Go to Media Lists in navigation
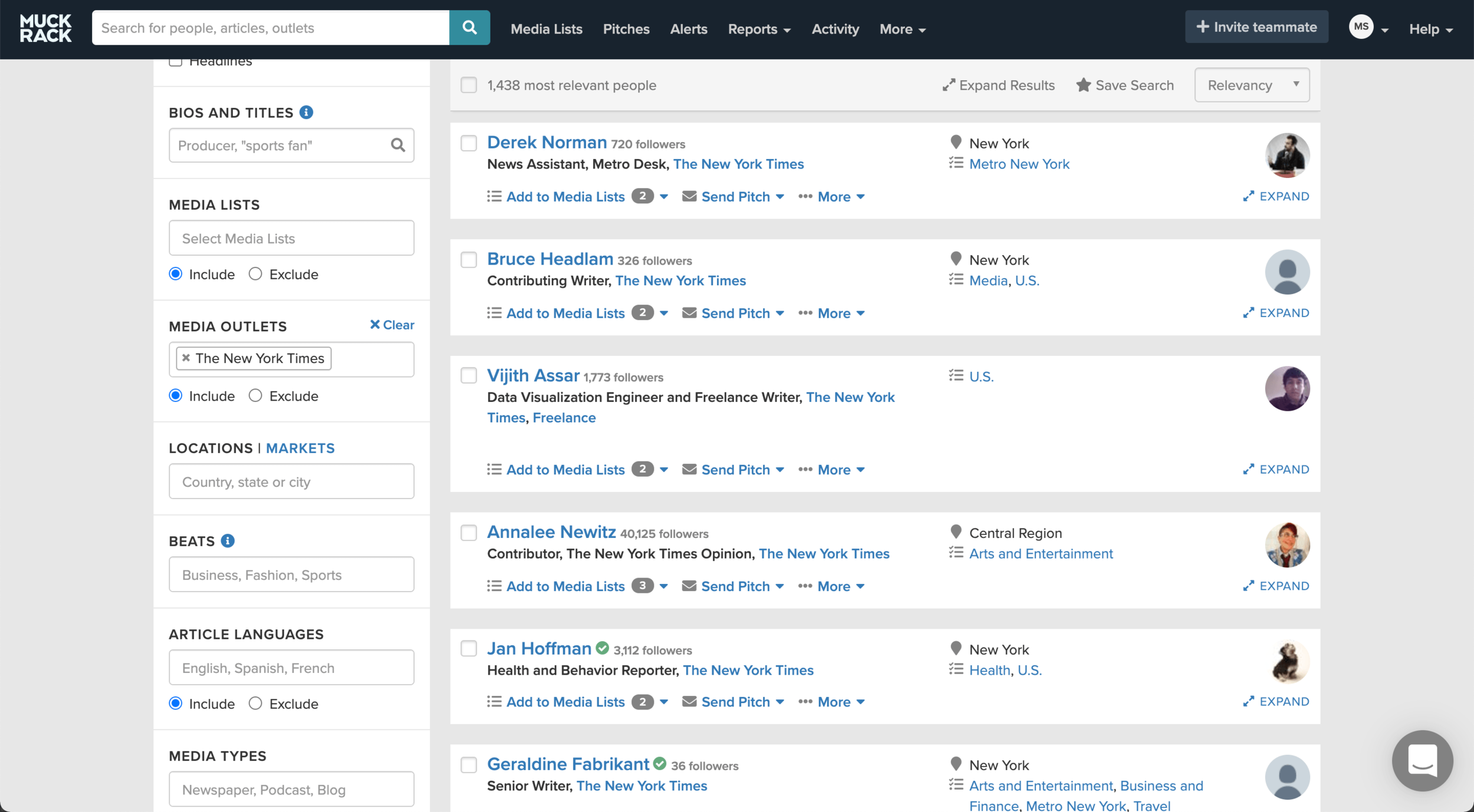1474x812 pixels. (546, 29)
